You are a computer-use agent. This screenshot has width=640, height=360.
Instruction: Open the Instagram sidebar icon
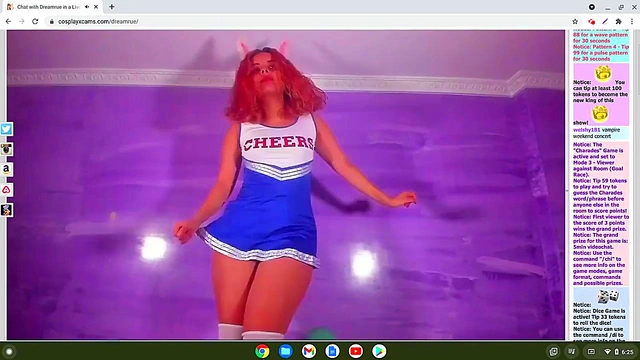tap(6, 149)
